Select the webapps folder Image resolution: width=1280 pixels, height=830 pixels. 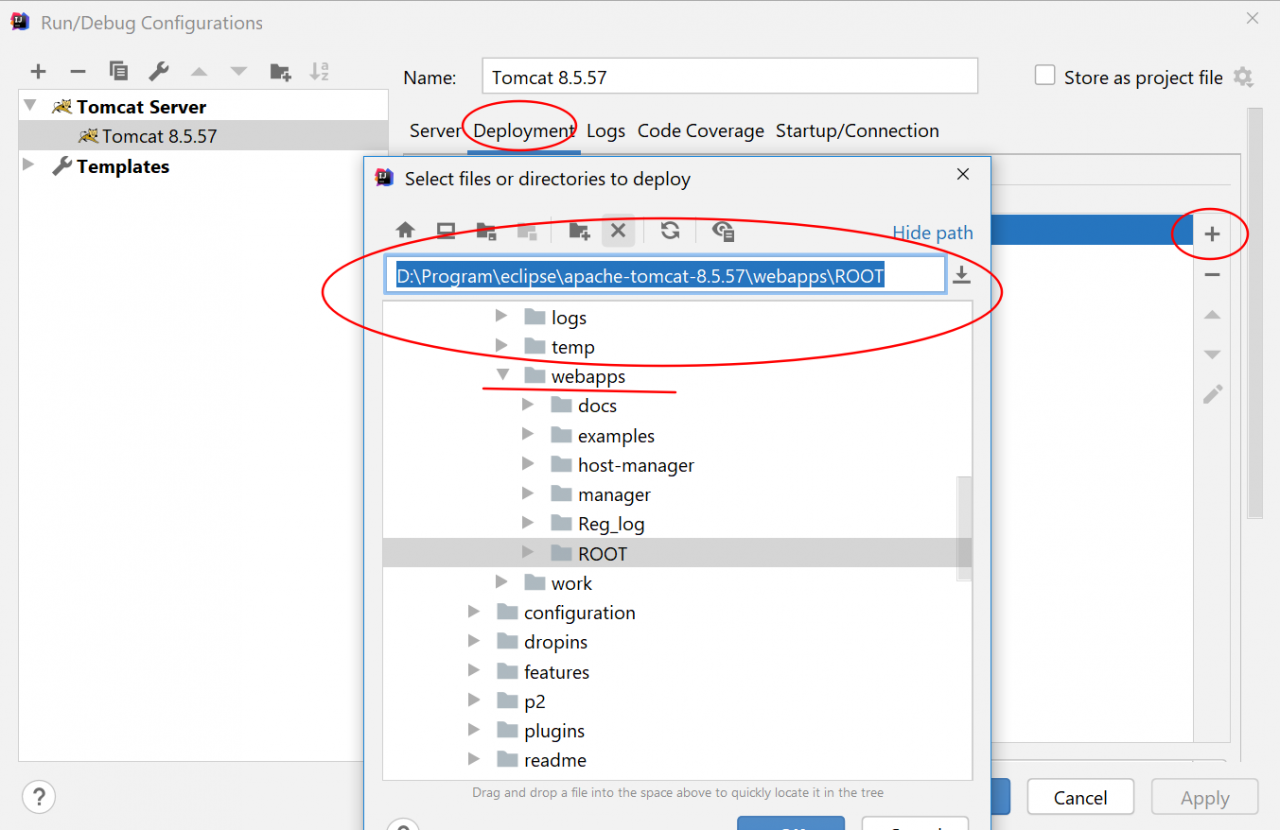(588, 376)
